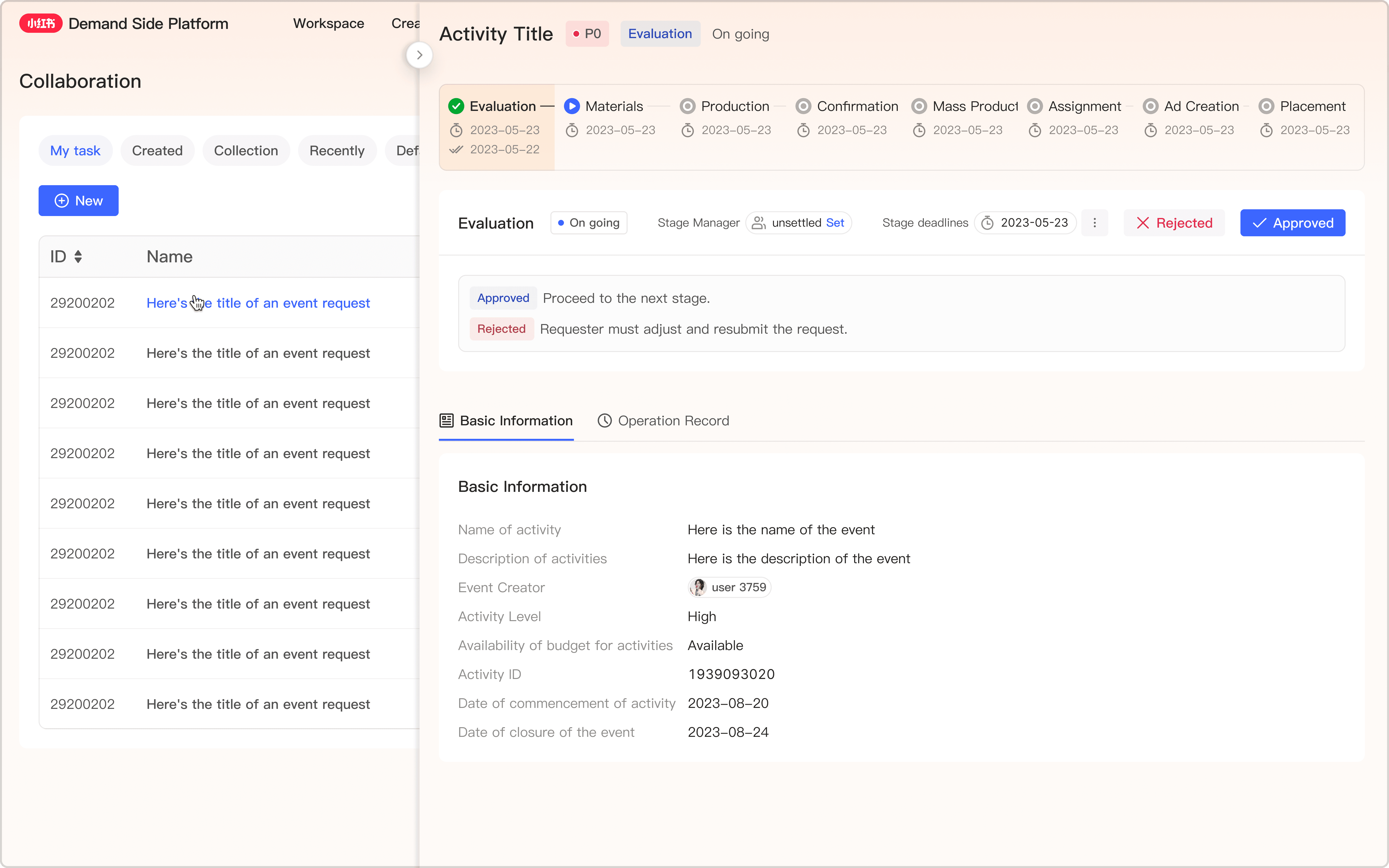Click the Mass Production stage status icon

[x=919, y=106]
